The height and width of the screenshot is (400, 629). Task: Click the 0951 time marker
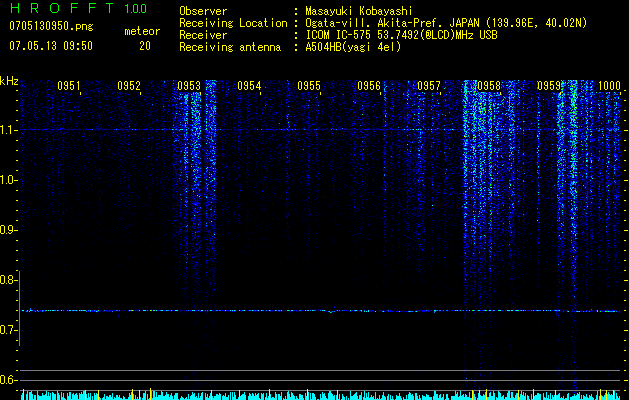(69, 86)
